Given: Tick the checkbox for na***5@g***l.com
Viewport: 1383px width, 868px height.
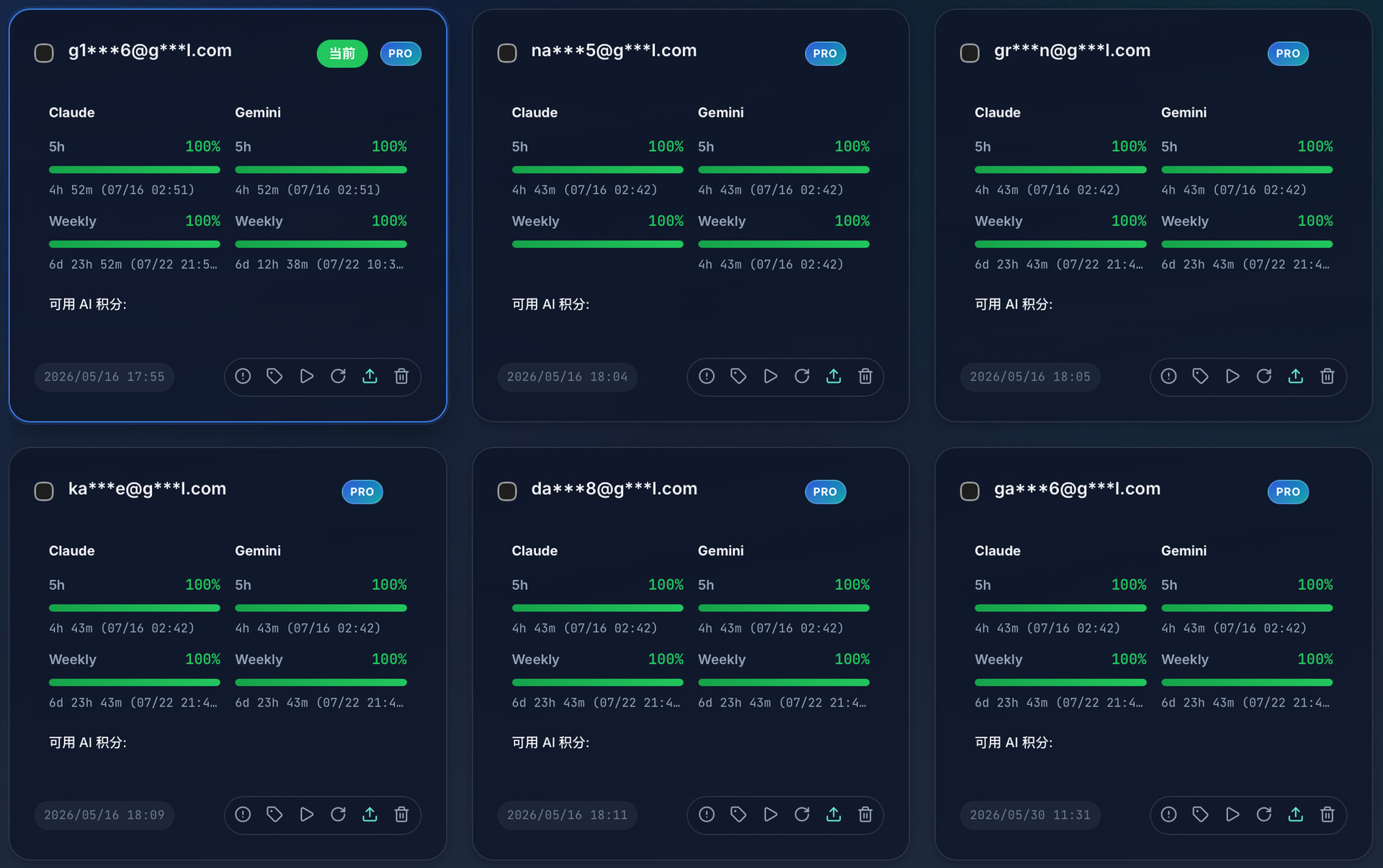Looking at the screenshot, I should [507, 53].
